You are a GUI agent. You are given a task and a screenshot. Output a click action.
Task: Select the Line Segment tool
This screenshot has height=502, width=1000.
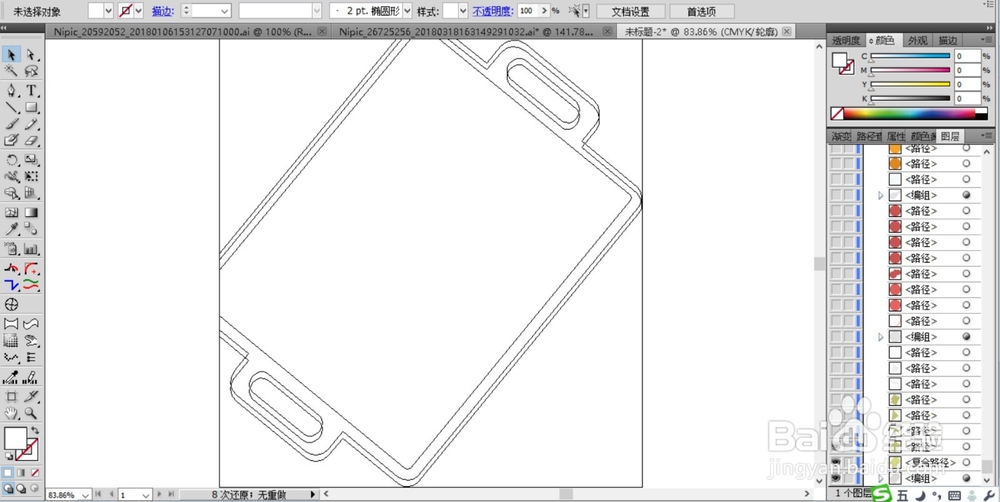point(11,107)
